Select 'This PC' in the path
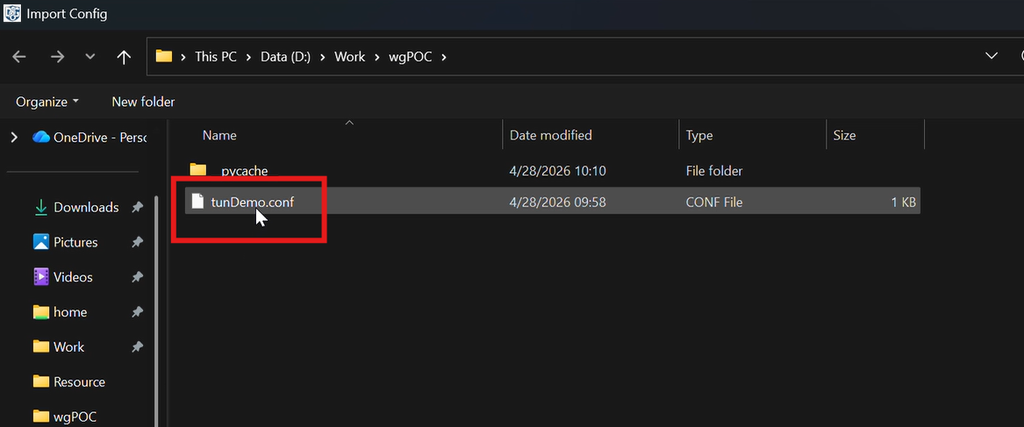 tap(216, 57)
